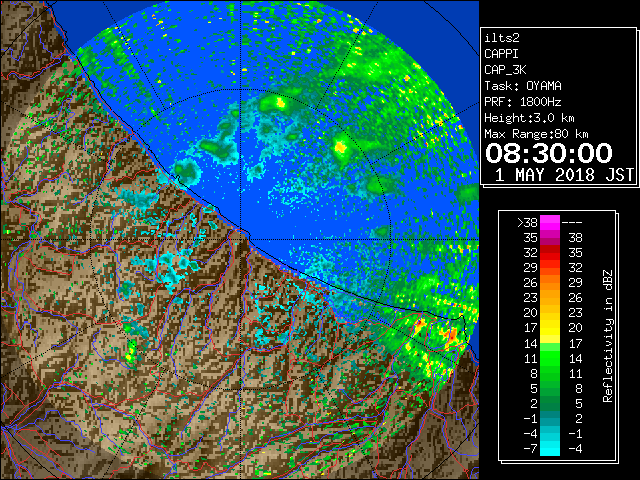Click the magenta >38 dBZ legend swatch
The width and height of the screenshot is (640, 480).
550,222
